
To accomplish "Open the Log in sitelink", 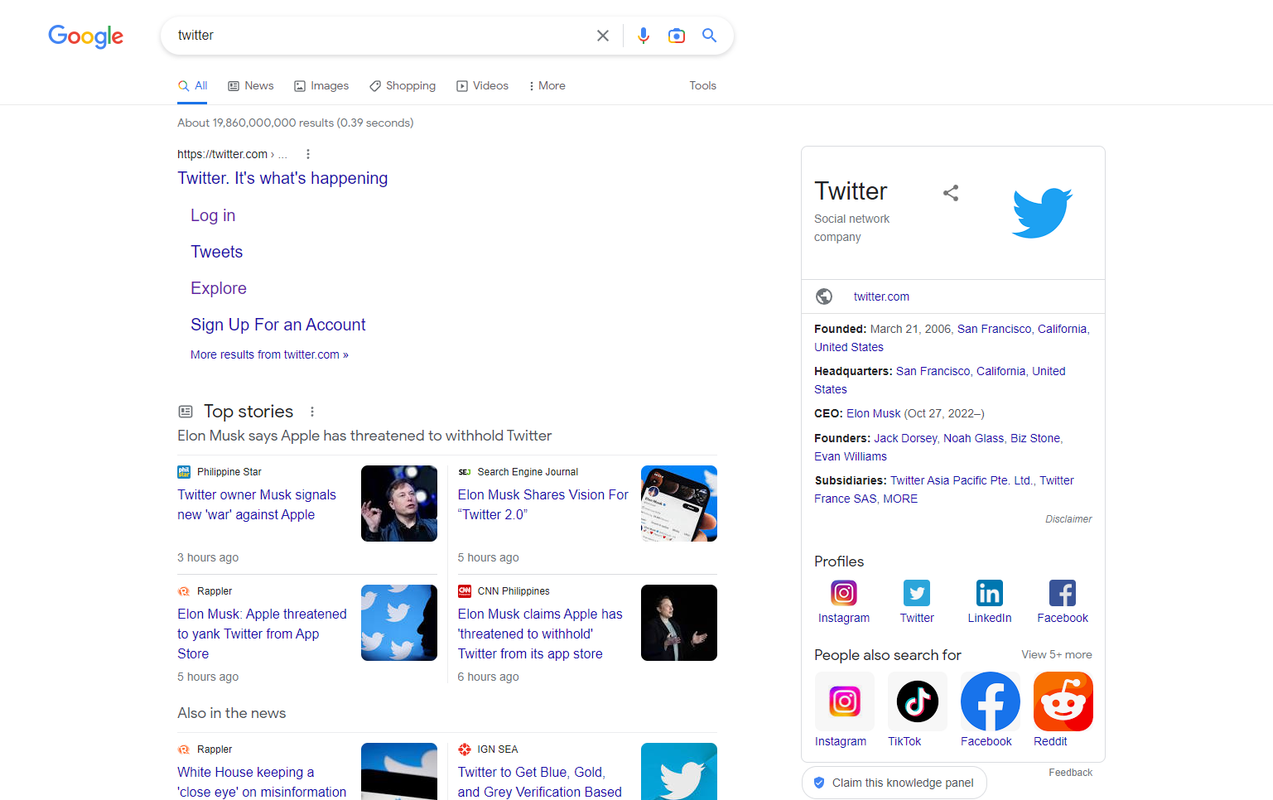I will click(x=213, y=215).
